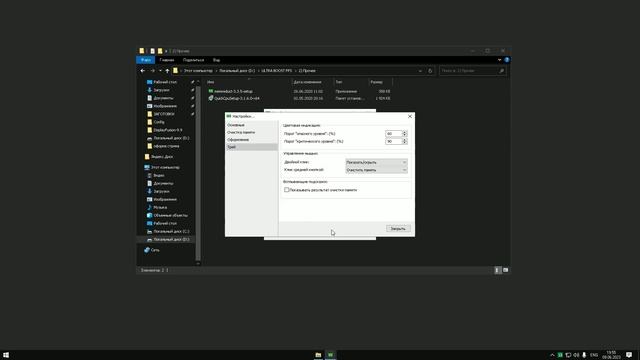Image resolution: width=640 pixels, height=360 pixels.
Task: Refresh the Explorer folder view
Action: click(430, 71)
